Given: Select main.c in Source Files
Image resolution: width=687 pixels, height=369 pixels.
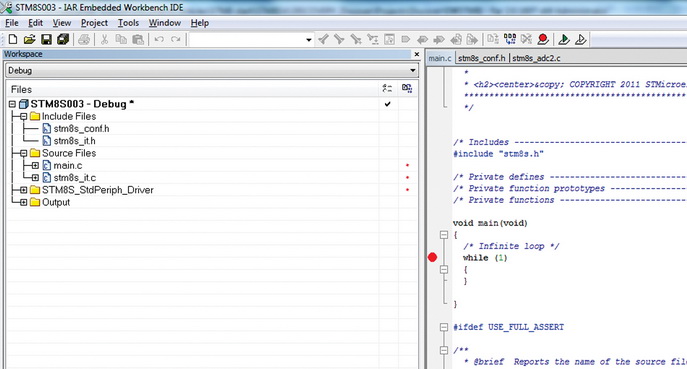Looking at the screenshot, I should coord(68,165).
